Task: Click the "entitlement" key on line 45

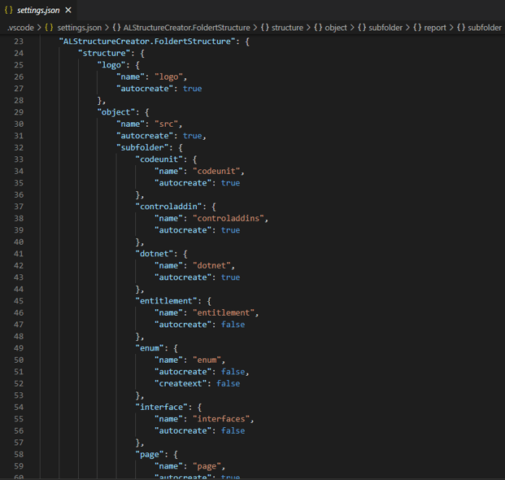Action: point(166,301)
